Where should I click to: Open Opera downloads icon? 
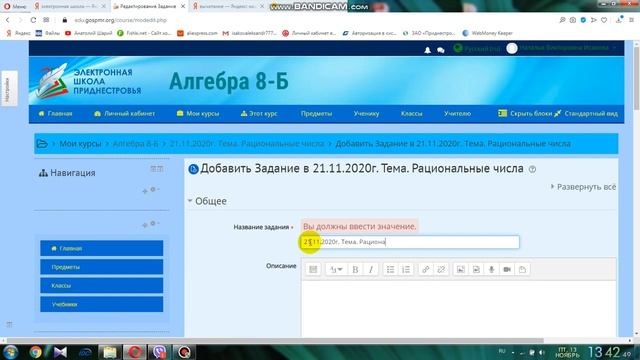point(619,20)
